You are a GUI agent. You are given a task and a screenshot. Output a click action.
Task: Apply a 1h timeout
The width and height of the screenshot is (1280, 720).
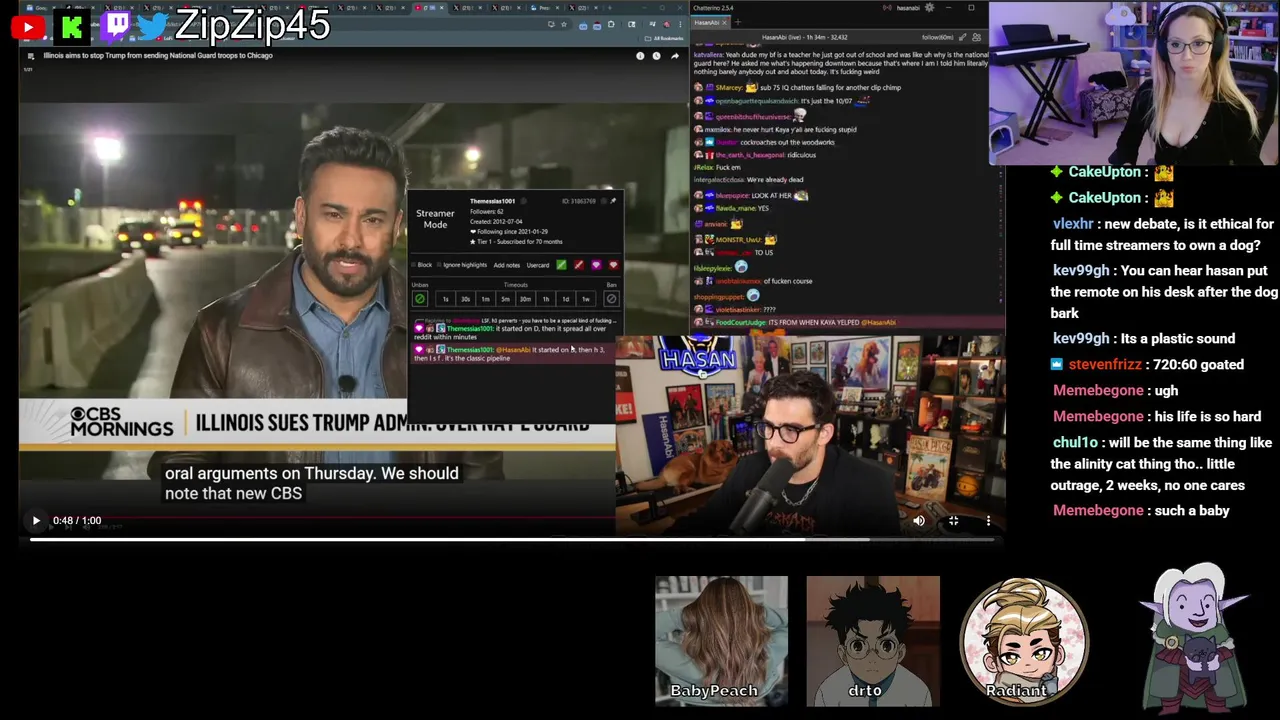click(546, 299)
